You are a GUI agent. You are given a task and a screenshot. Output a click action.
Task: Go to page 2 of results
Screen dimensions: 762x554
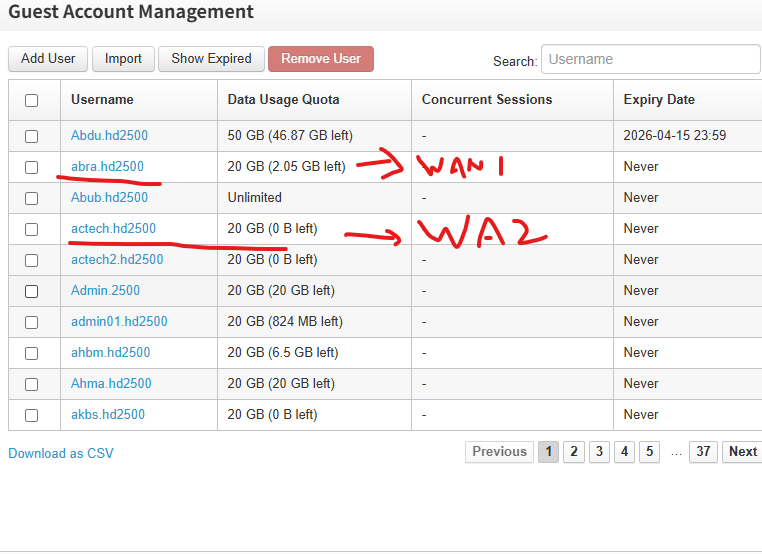[x=573, y=452]
